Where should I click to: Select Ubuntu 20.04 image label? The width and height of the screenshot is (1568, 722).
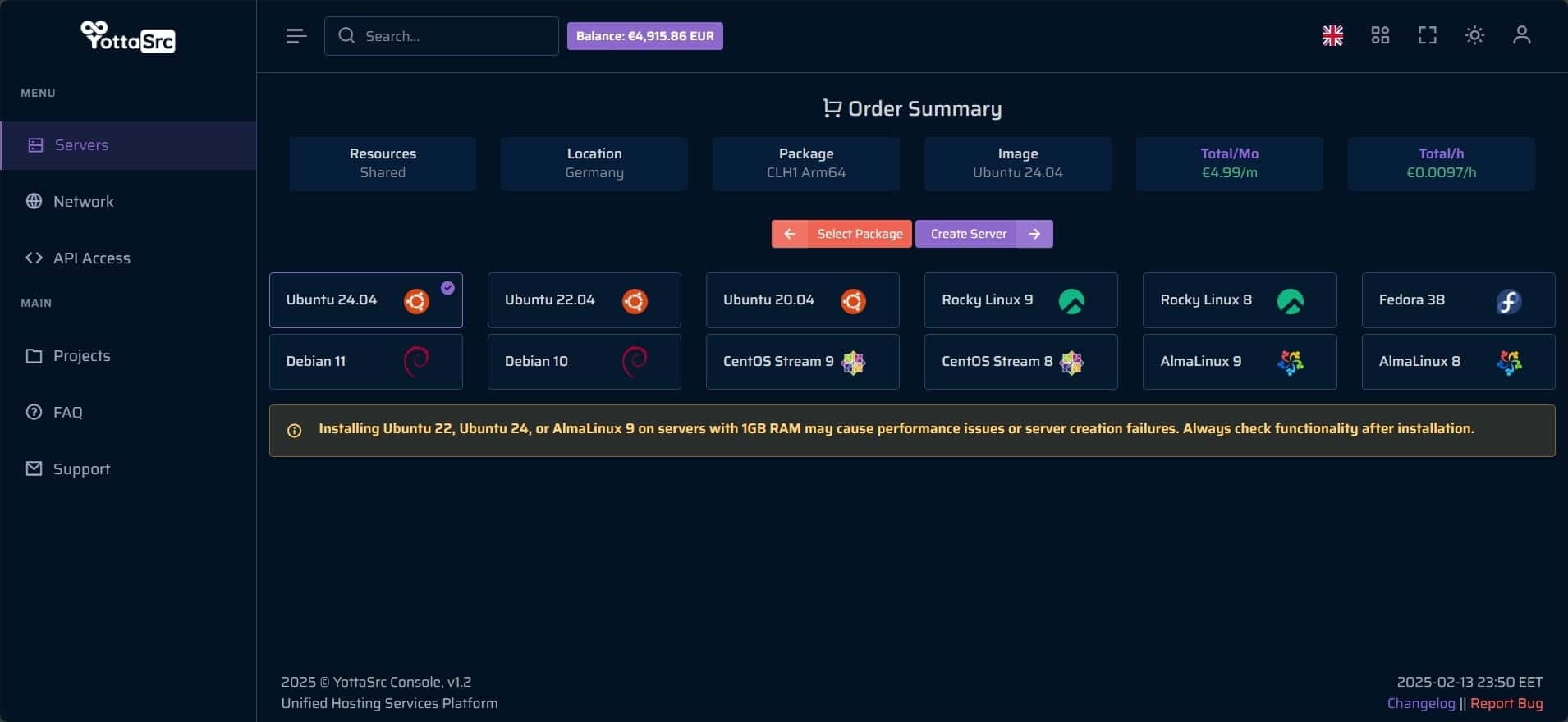coord(768,299)
